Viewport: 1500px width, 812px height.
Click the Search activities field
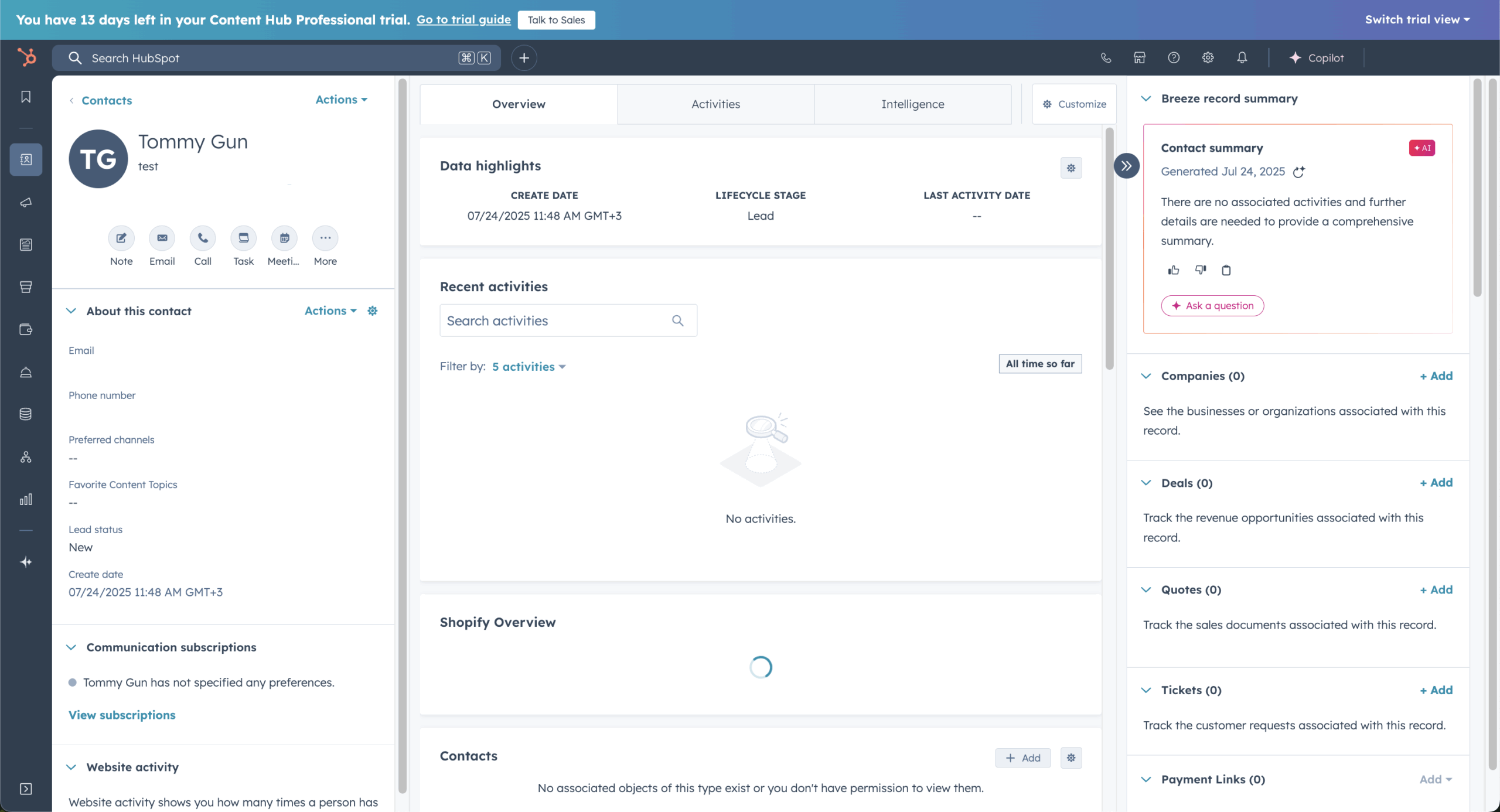[568, 320]
